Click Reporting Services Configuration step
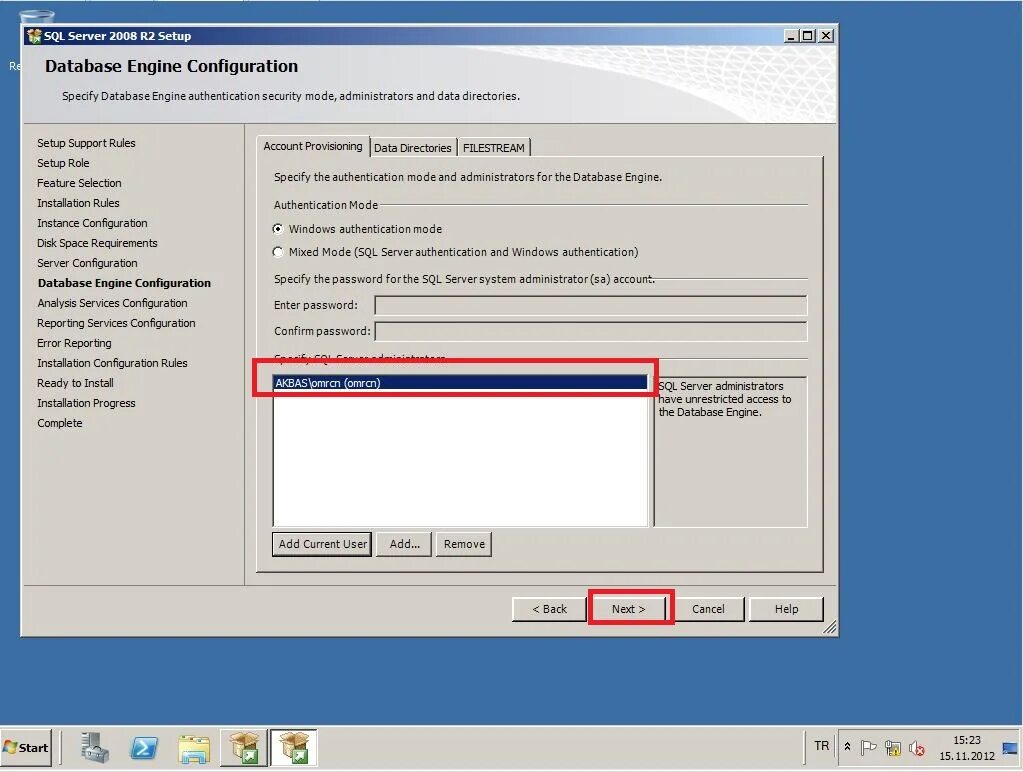The width and height of the screenshot is (1023, 772). point(116,323)
